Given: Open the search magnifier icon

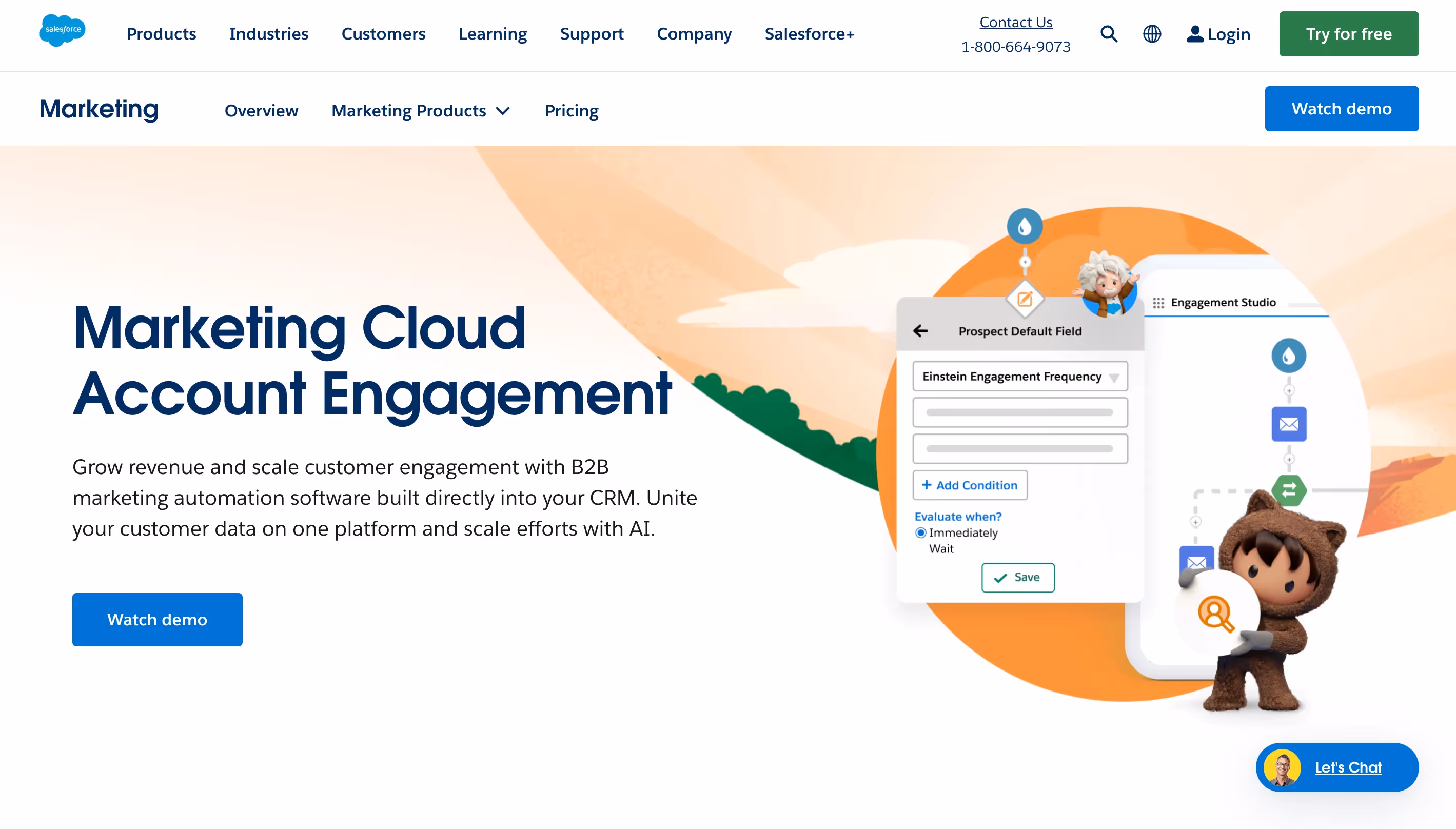Looking at the screenshot, I should click(x=1108, y=33).
